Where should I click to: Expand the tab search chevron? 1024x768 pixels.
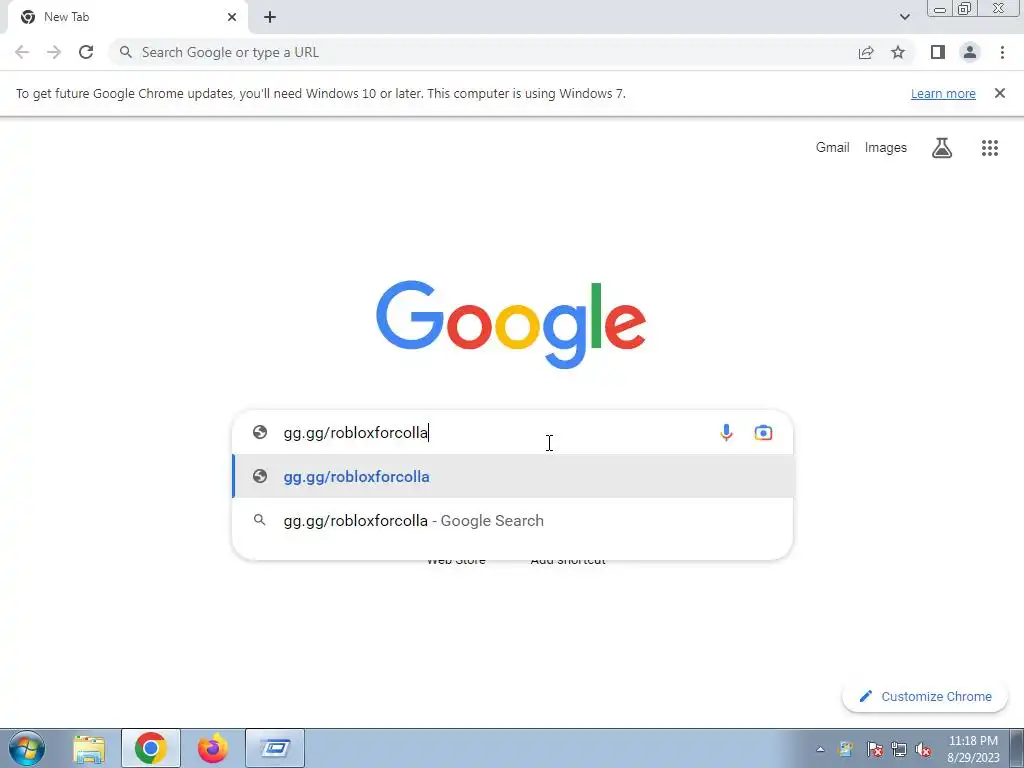click(x=904, y=17)
